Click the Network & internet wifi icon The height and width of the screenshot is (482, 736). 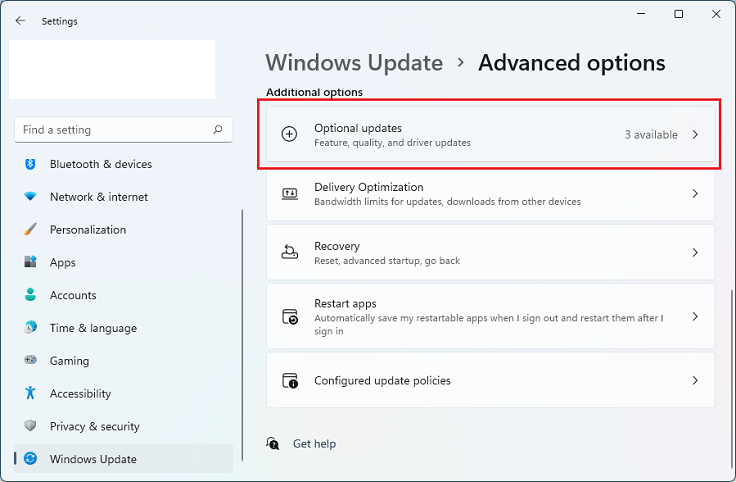tap(30, 197)
